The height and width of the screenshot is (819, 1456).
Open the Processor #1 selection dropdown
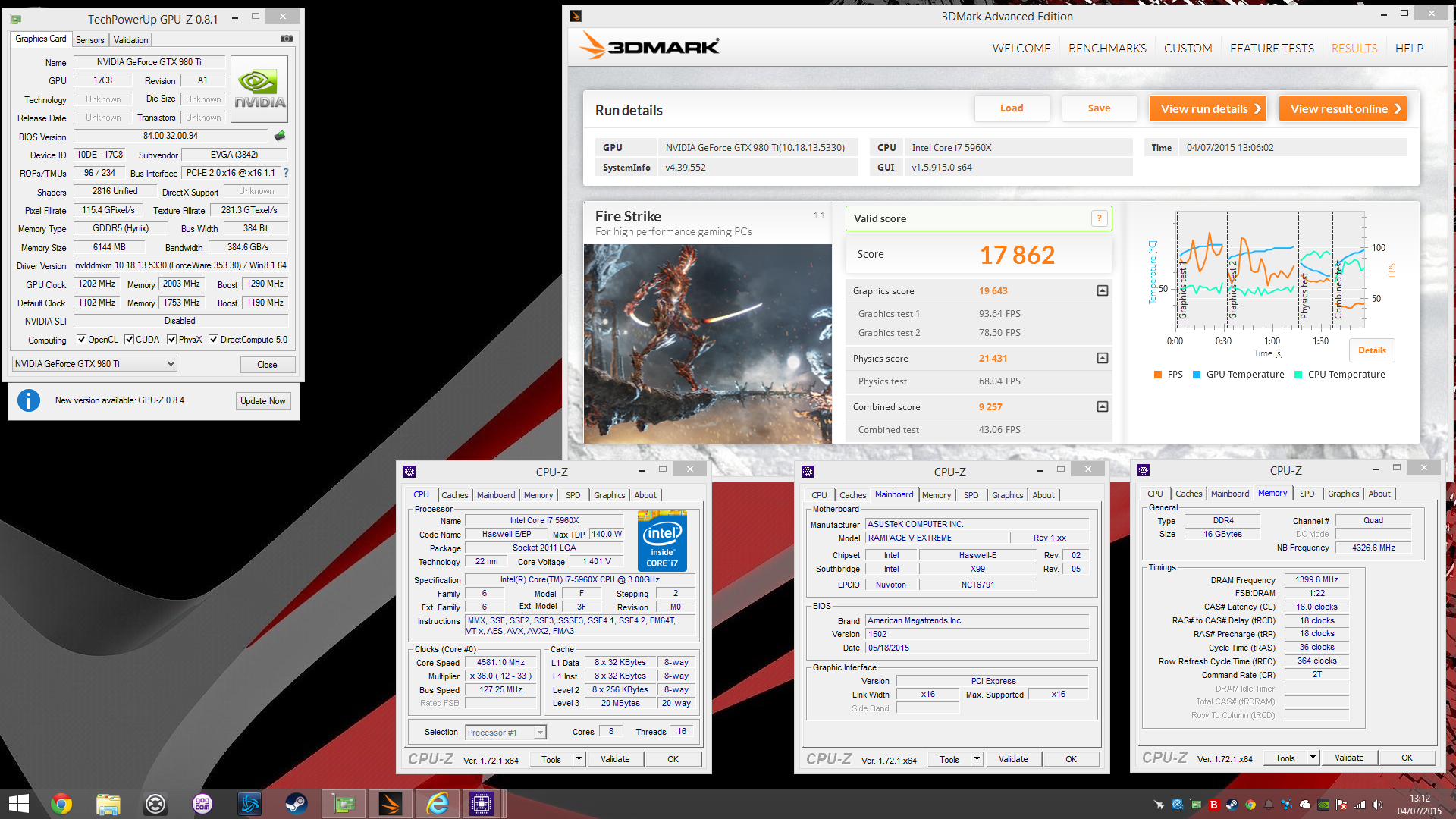pyautogui.click(x=505, y=732)
